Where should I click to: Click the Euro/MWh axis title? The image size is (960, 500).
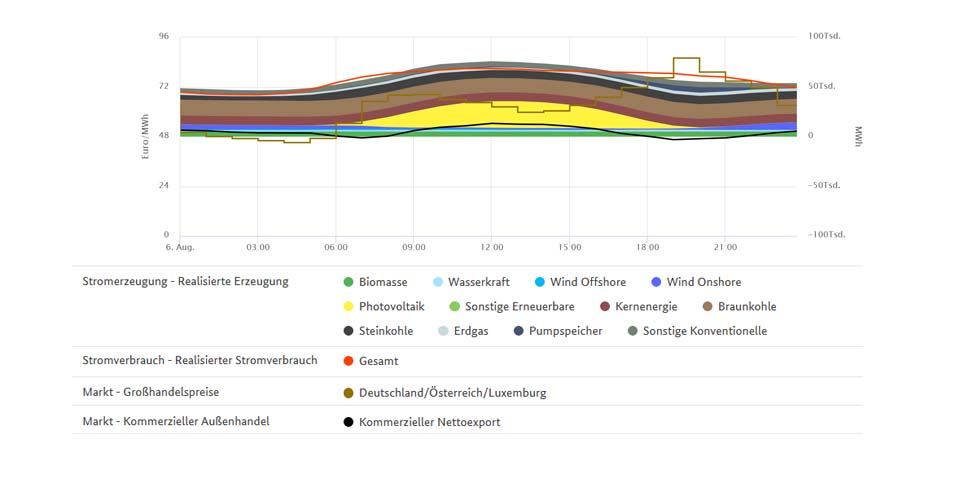[145, 137]
